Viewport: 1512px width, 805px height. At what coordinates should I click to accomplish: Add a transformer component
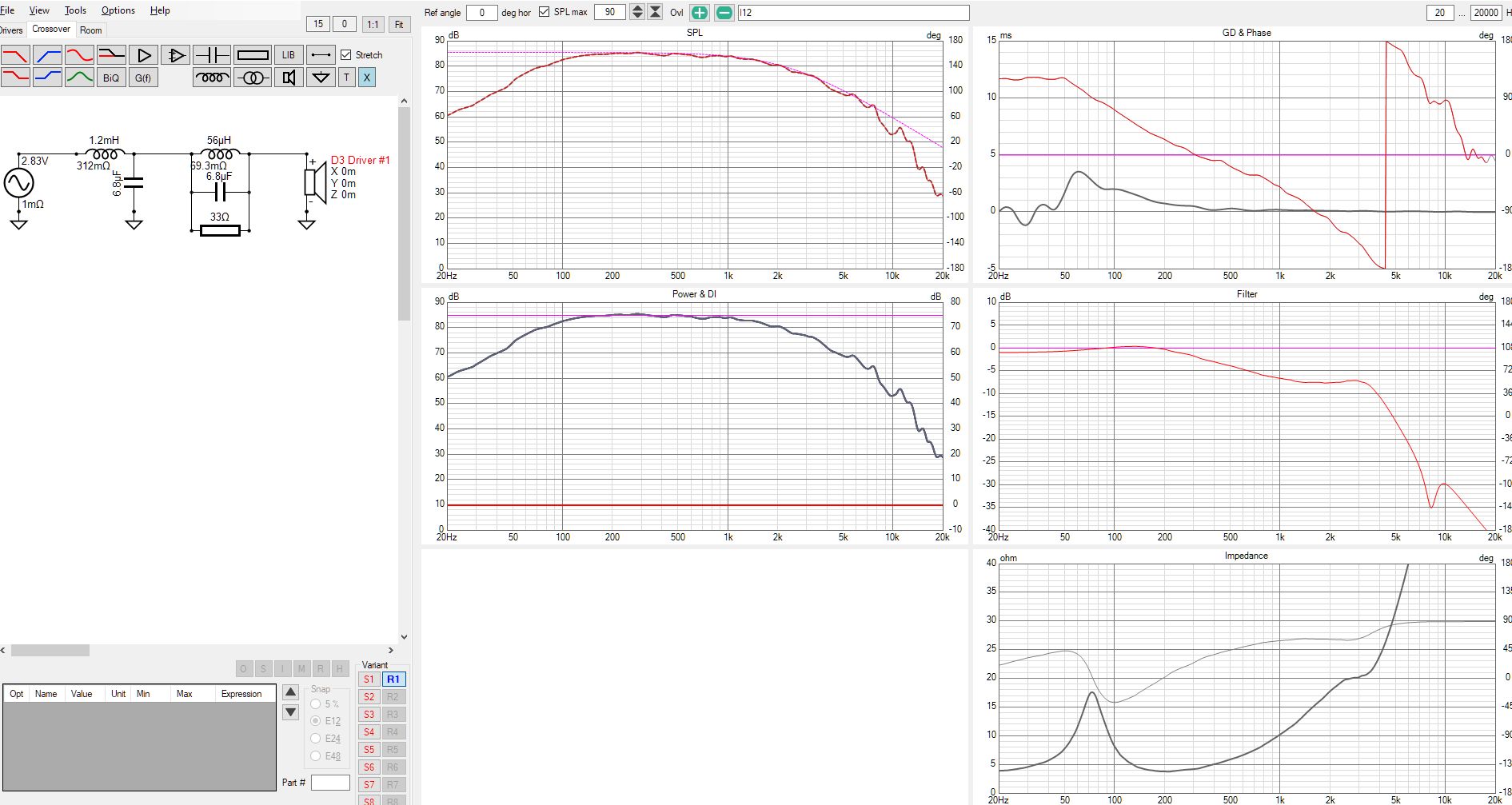pos(253,78)
